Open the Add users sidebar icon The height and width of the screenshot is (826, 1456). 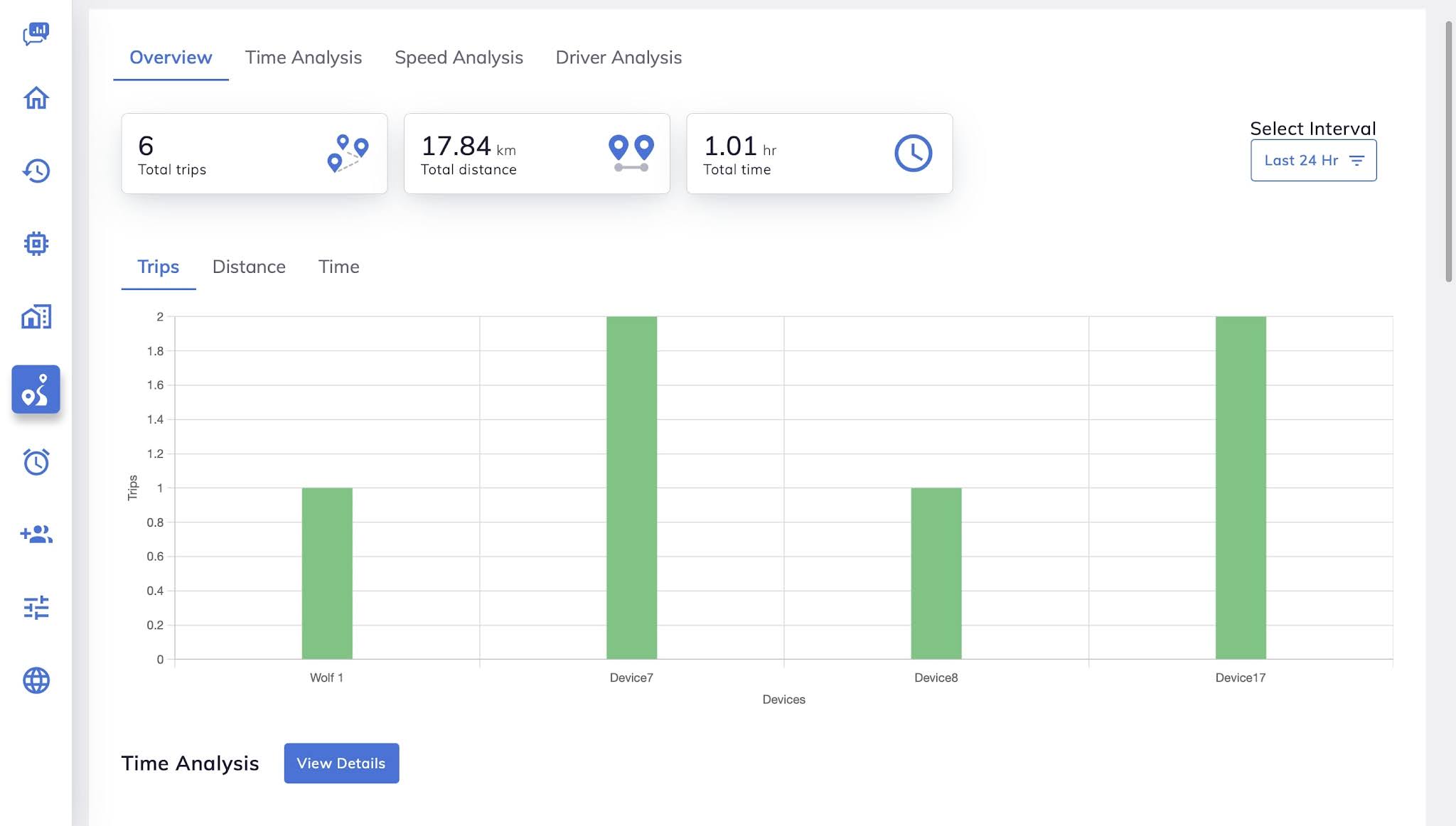[36, 535]
